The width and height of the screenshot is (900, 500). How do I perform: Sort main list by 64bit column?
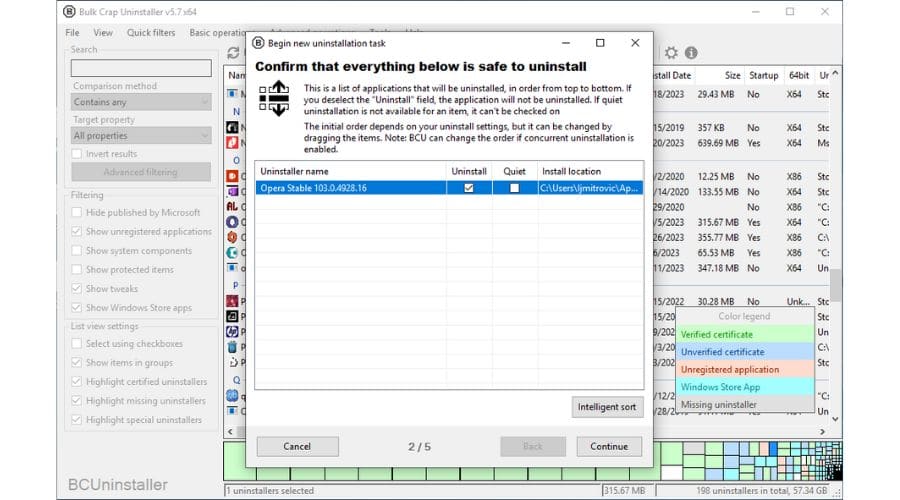coord(798,75)
